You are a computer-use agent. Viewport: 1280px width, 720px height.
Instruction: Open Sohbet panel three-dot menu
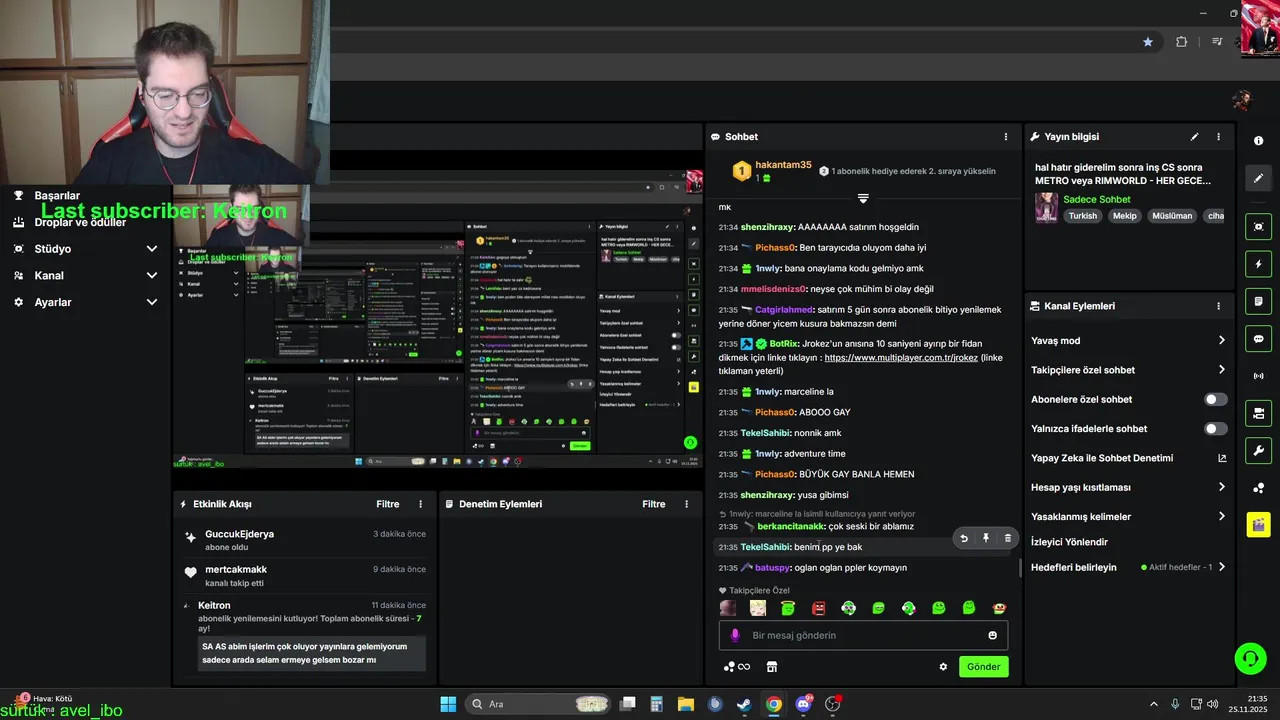1006,137
